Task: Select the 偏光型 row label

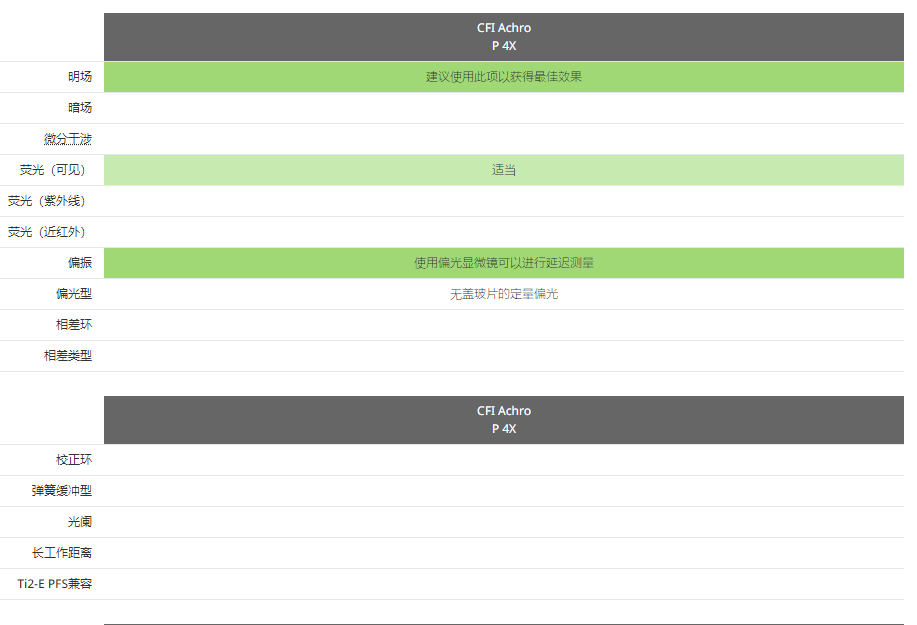Action: tap(74, 293)
